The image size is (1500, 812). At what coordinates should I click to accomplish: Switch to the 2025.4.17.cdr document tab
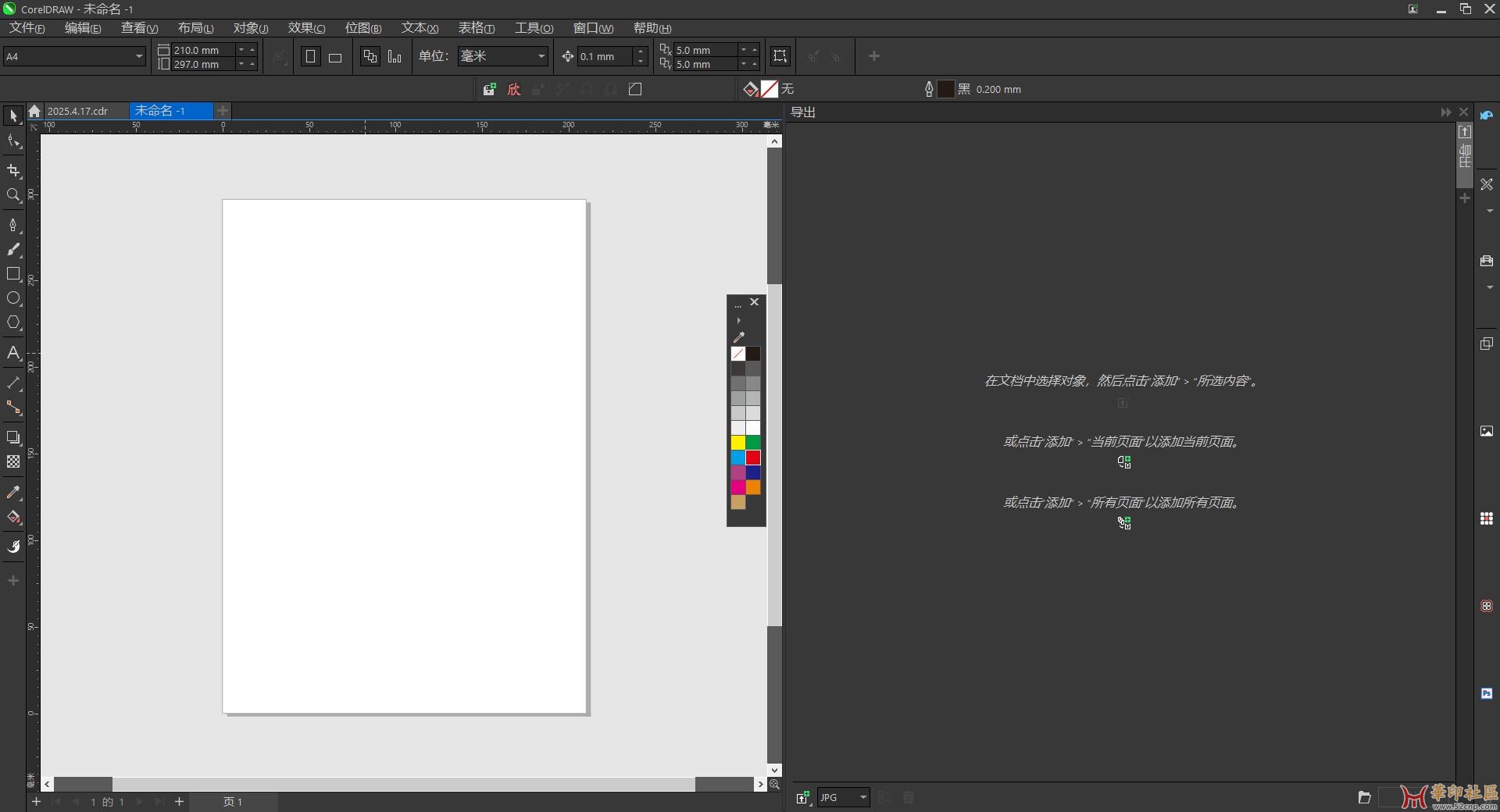78,111
